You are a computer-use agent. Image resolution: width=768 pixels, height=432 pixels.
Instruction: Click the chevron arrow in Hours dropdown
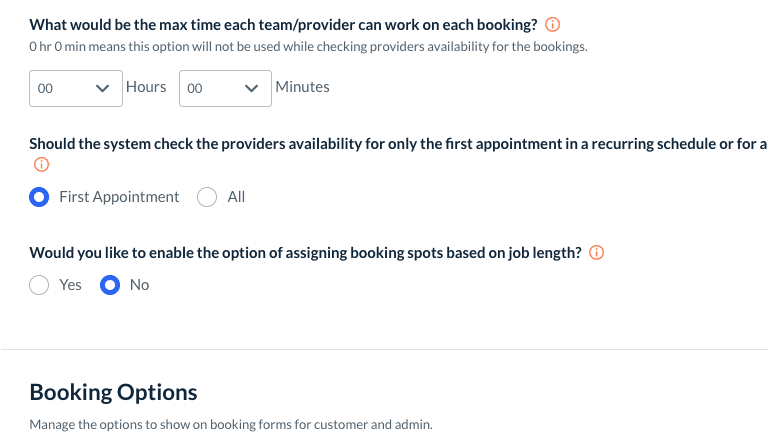(102, 88)
